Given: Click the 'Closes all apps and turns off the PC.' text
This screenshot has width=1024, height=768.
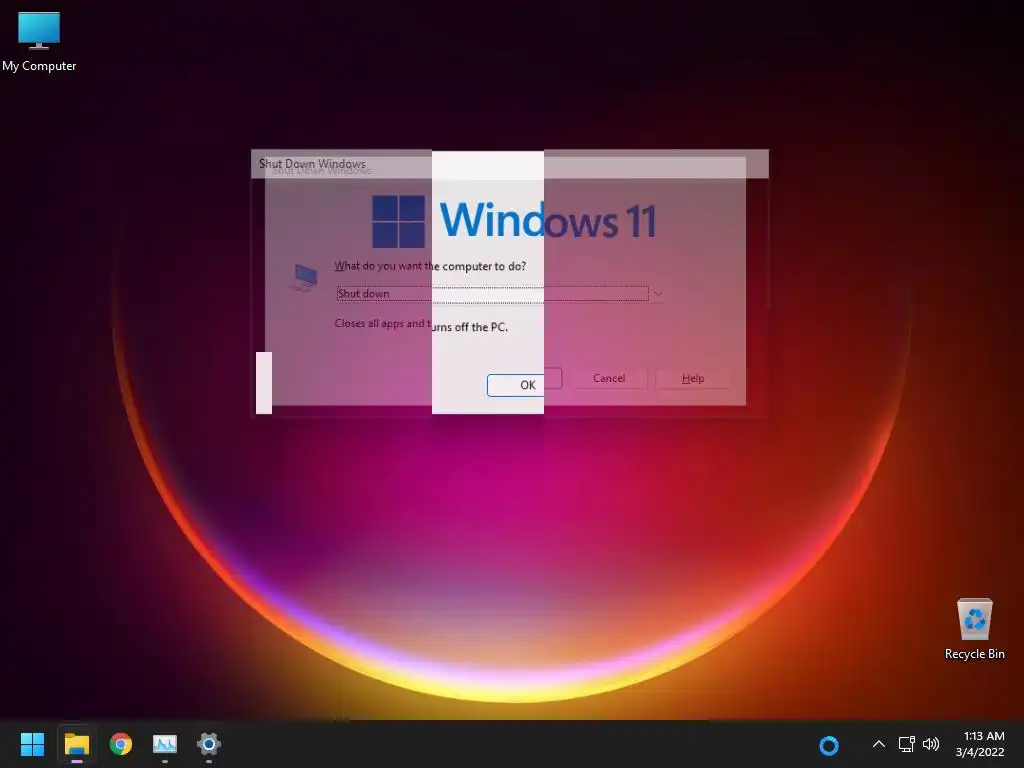Looking at the screenshot, I should click(421, 325).
